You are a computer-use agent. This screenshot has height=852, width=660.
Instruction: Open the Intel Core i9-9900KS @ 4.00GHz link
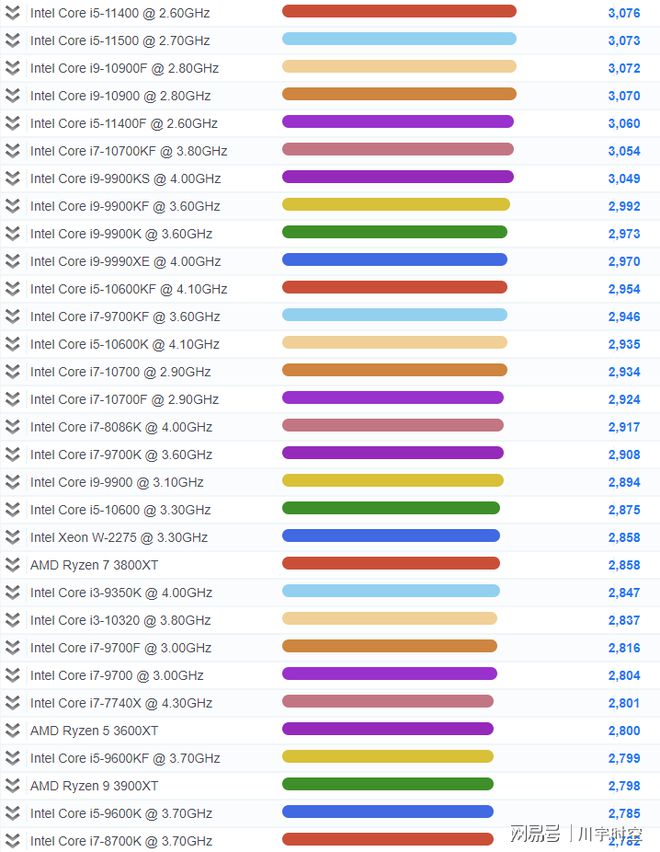125,179
